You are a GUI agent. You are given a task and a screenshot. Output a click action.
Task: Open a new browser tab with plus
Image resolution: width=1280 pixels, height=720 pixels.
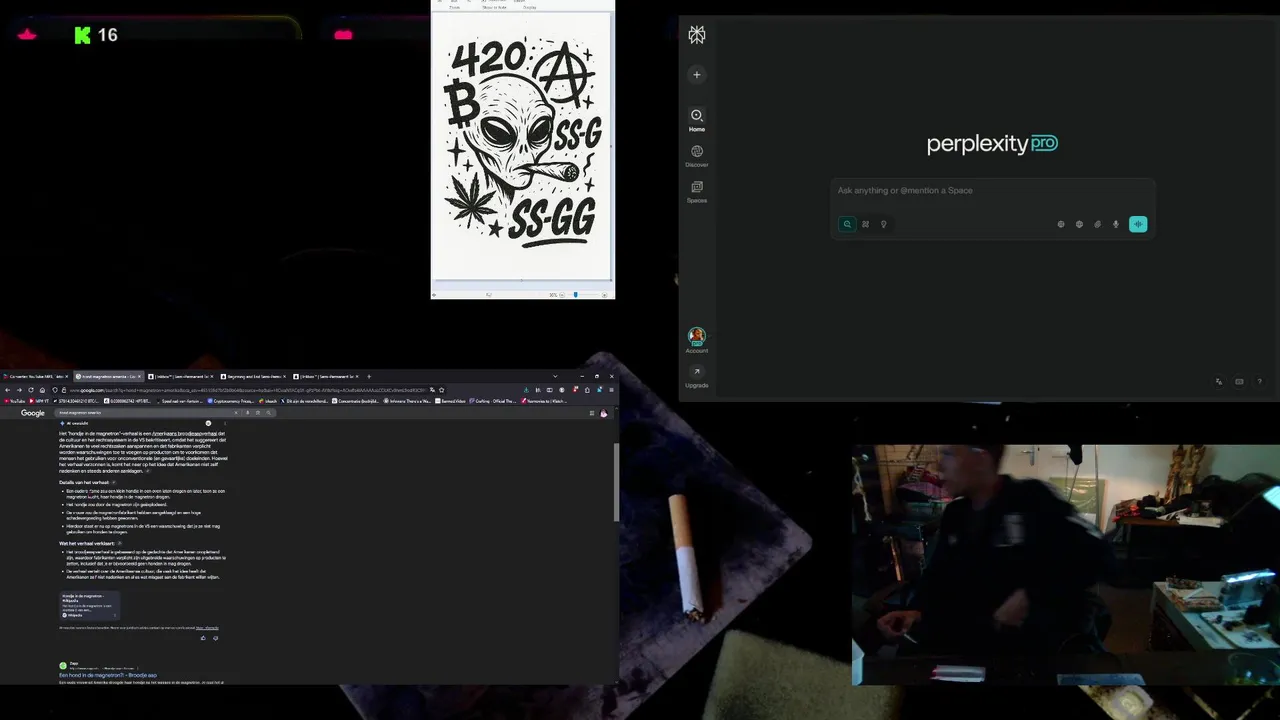tap(369, 376)
